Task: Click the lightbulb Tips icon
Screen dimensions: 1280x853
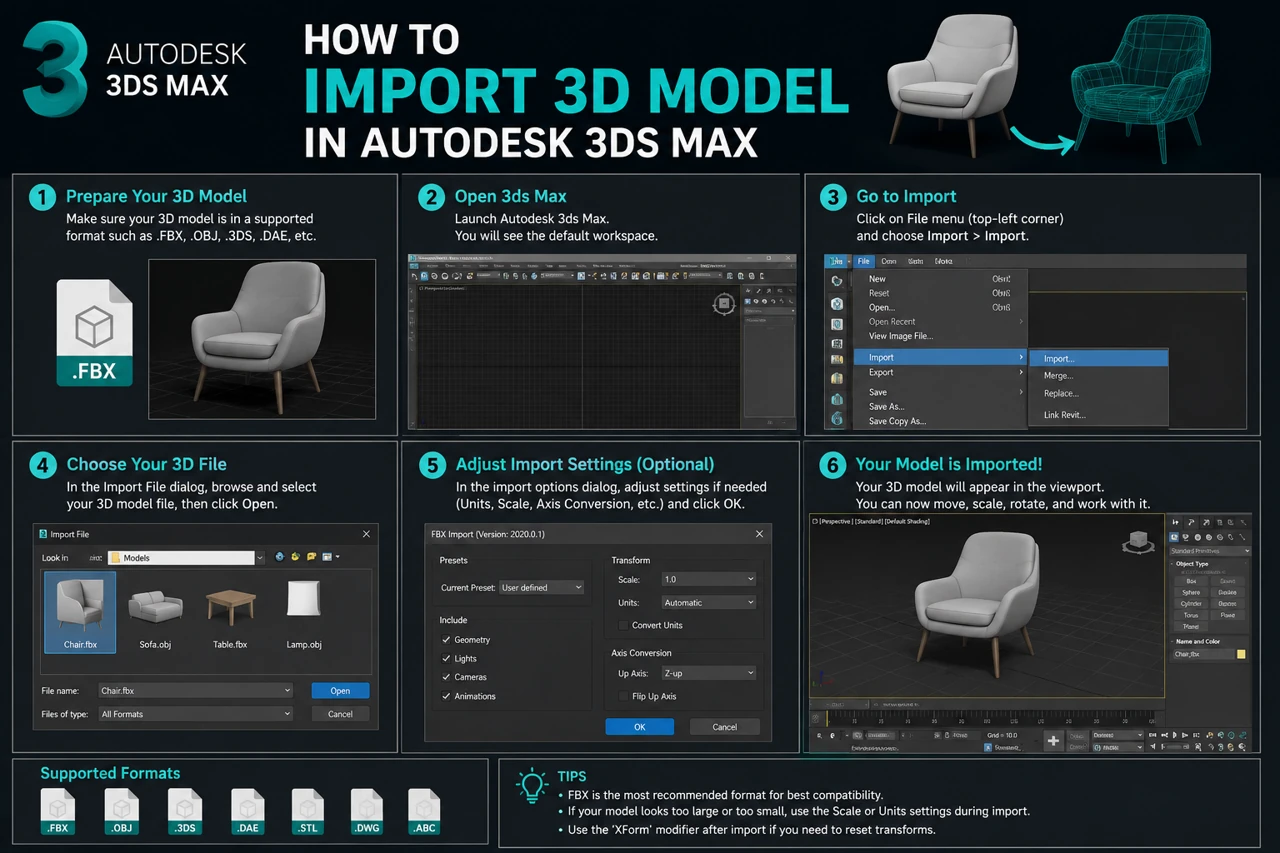Action: pos(531,786)
